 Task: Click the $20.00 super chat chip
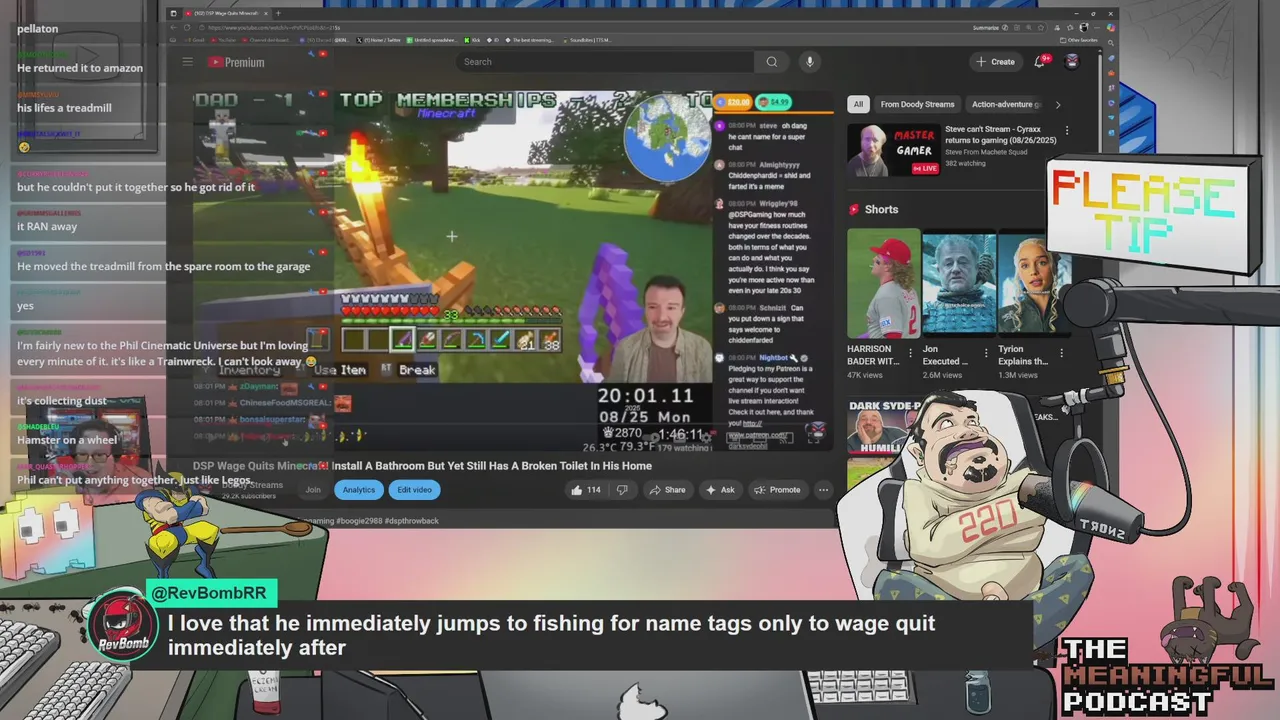(x=733, y=102)
